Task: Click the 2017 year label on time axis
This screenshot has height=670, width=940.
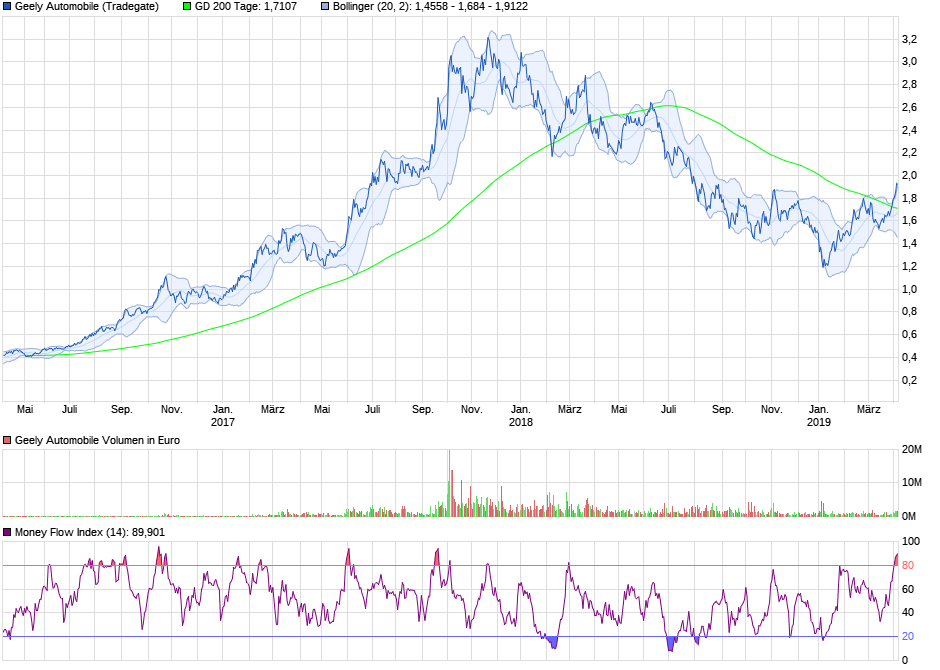Action: (223, 422)
